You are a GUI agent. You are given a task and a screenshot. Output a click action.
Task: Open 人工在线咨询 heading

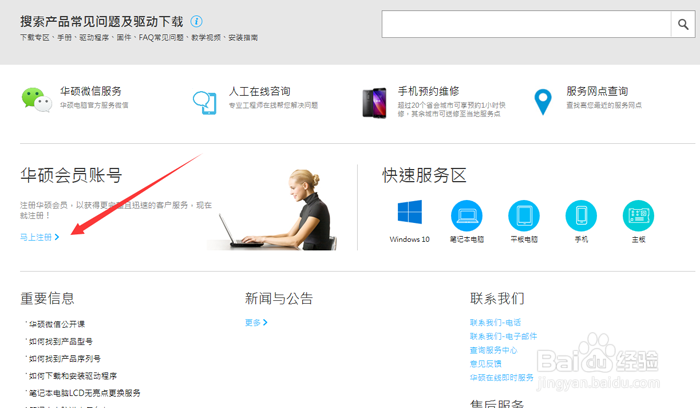[x=259, y=91]
